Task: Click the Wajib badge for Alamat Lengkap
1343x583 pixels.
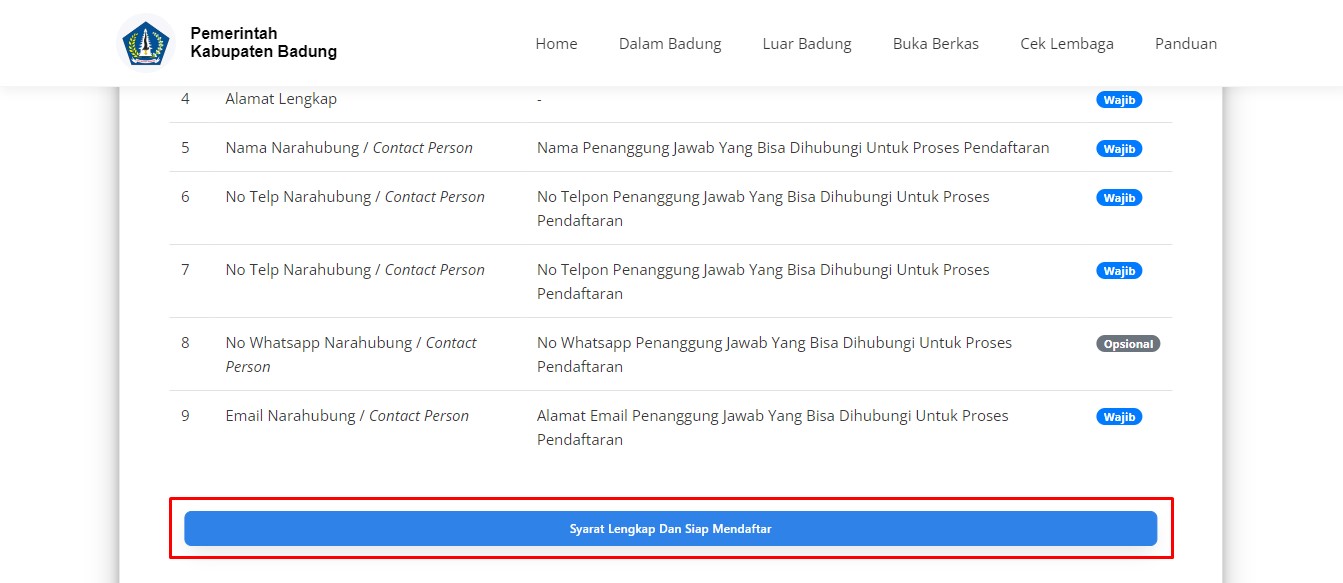Action: pyautogui.click(x=1118, y=100)
